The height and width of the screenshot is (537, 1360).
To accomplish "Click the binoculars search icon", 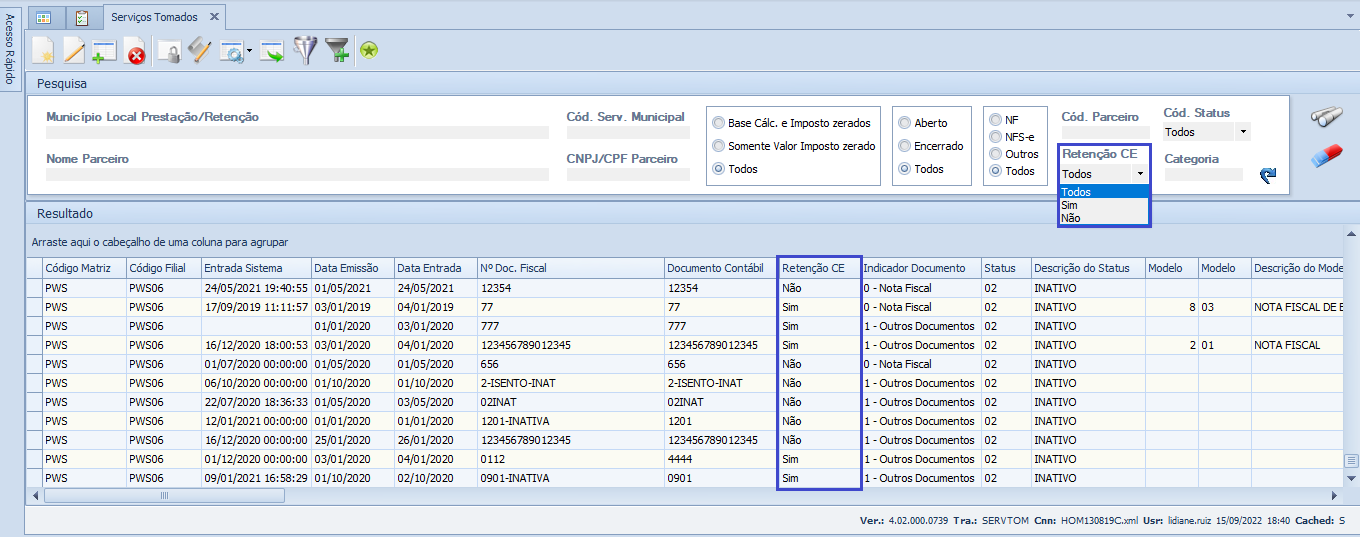I will pos(1326,117).
